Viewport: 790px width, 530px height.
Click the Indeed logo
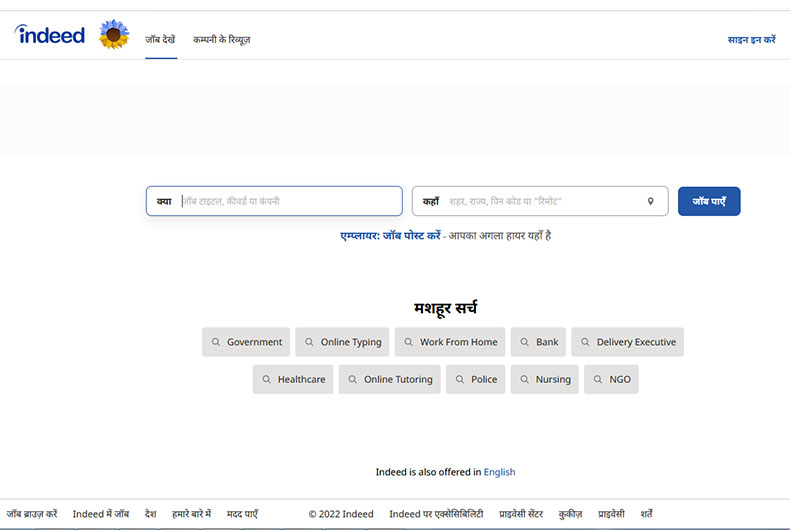point(49,34)
